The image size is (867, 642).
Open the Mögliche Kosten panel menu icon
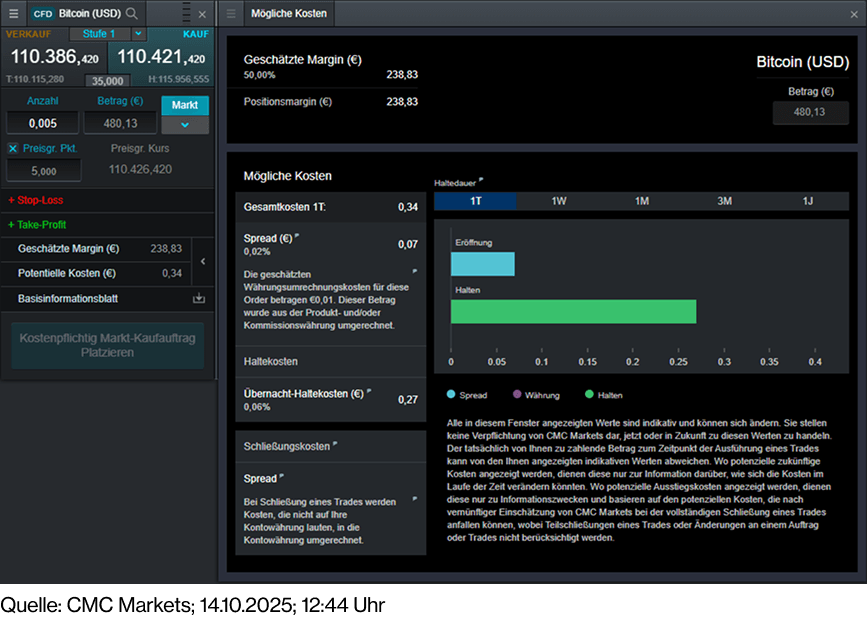[x=231, y=14]
